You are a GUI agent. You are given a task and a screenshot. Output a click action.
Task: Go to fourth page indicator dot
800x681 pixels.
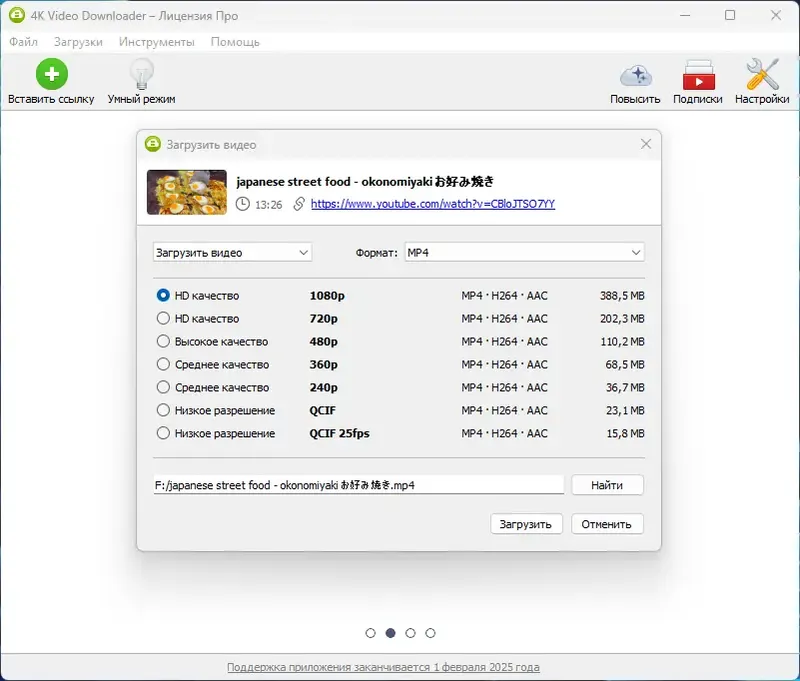tap(430, 633)
